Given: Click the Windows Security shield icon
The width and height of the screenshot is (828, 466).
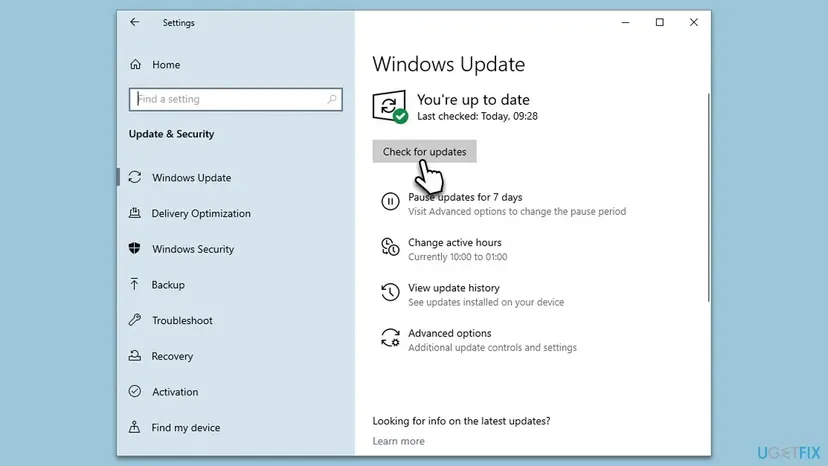Looking at the screenshot, I should click(x=135, y=248).
